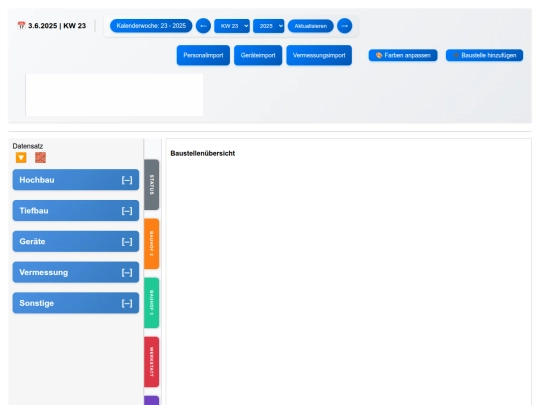Click the Vermessungsimport button
The width and height of the screenshot is (540, 405).
pyautogui.click(x=319, y=55)
